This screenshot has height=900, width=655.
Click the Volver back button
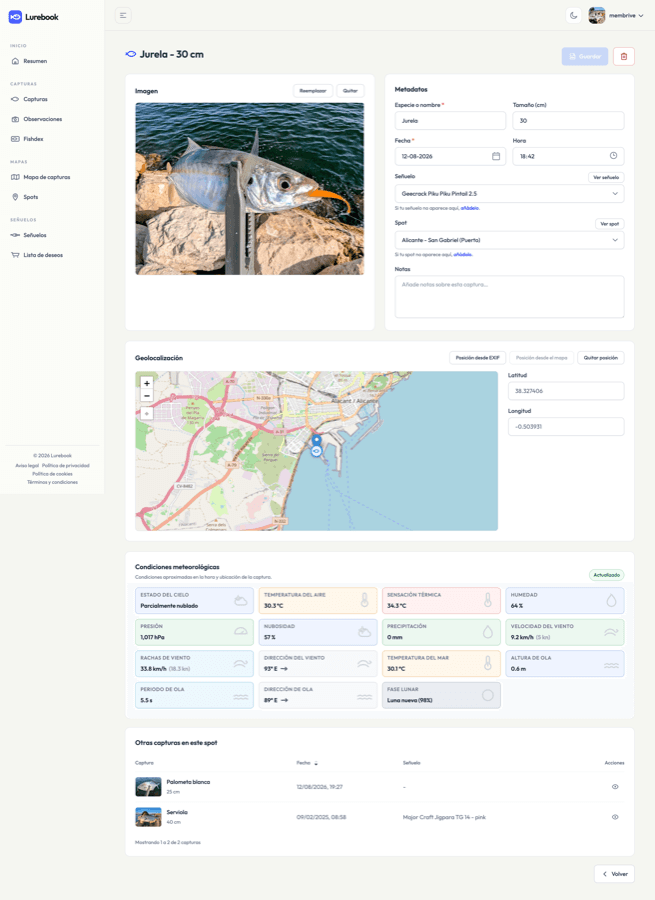(x=614, y=874)
